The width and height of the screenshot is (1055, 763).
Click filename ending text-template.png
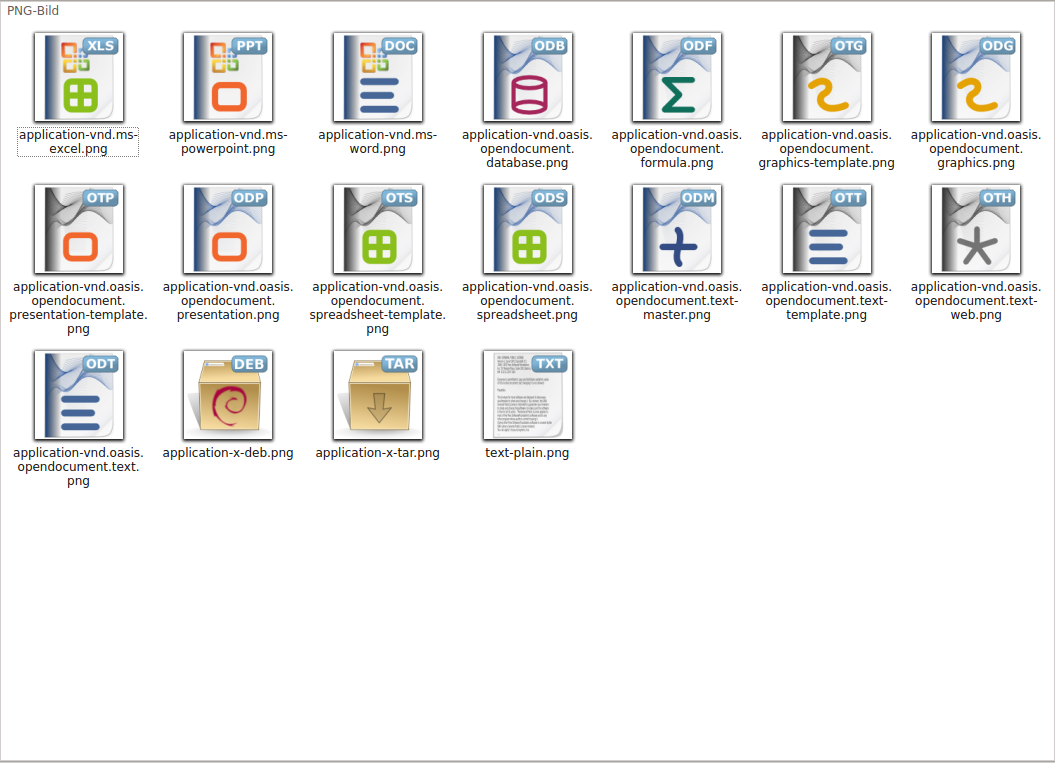pyautogui.click(x=826, y=301)
